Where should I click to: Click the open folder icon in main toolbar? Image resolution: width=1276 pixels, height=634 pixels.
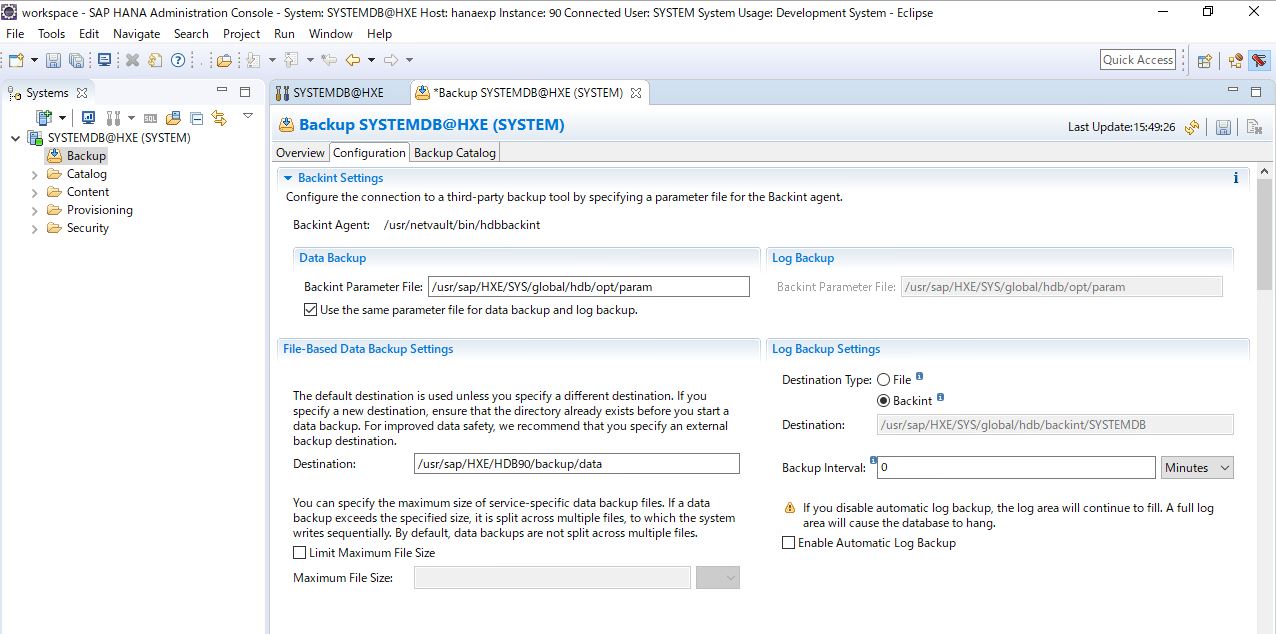(224, 60)
